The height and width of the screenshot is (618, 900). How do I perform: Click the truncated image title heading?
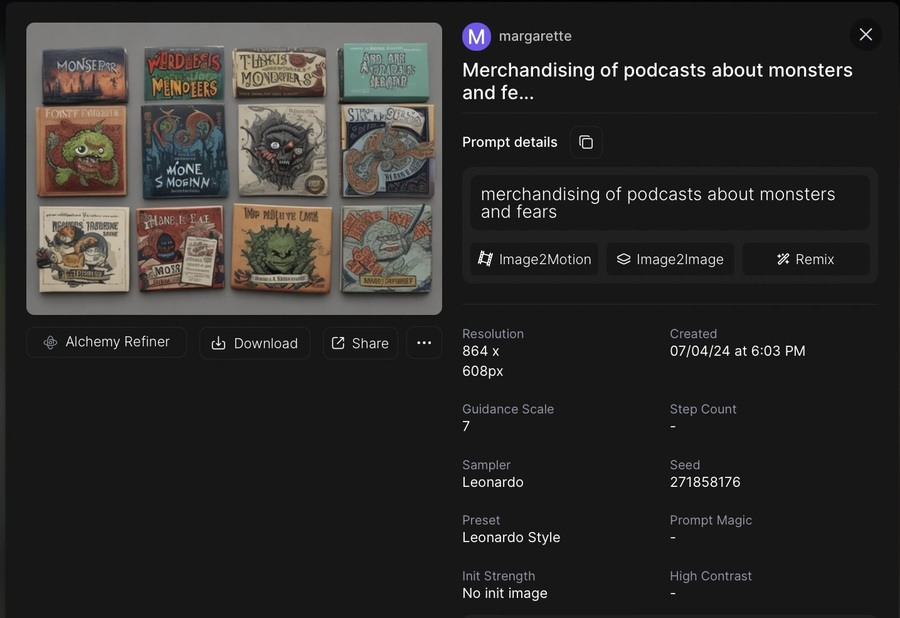tap(657, 81)
